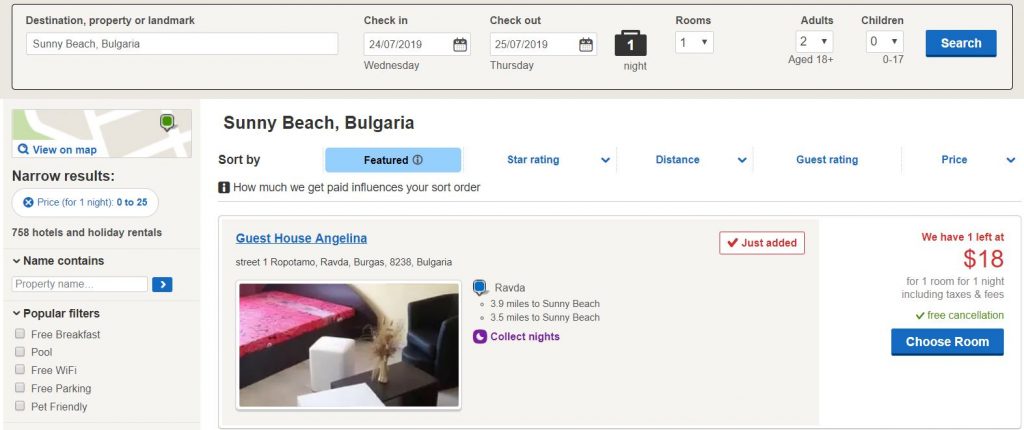Open the Rooms dropdown
The width and height of the screenshot is (1024, 430).
[694, 43]
